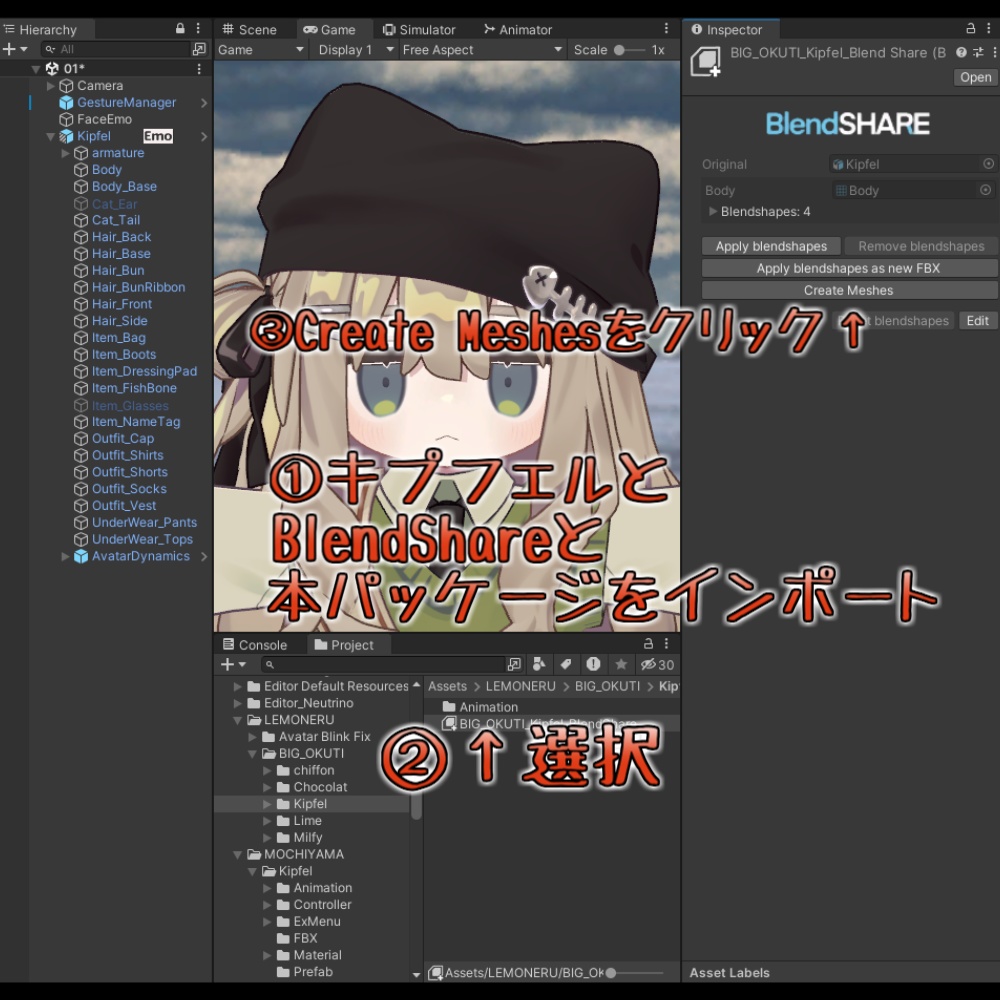1000x1000 pixels.
Task: Click the help icon on BlendShare asset header
Action: pos(961,52)
